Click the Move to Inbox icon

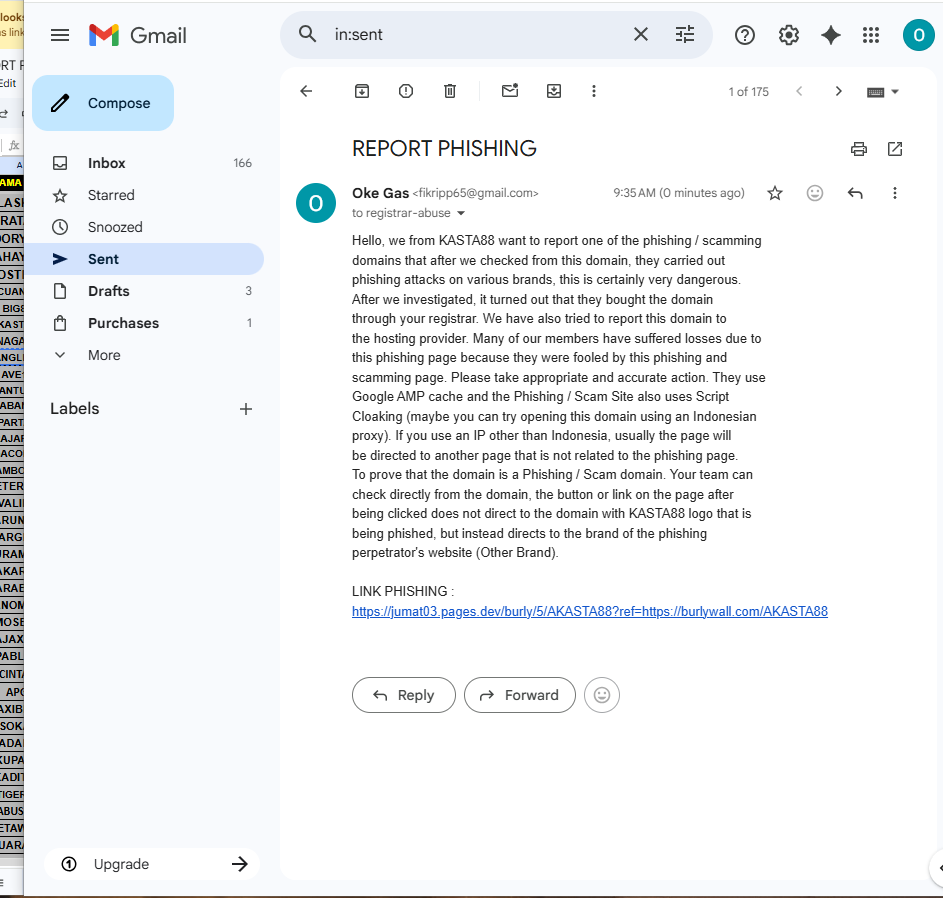pos(554,91)
